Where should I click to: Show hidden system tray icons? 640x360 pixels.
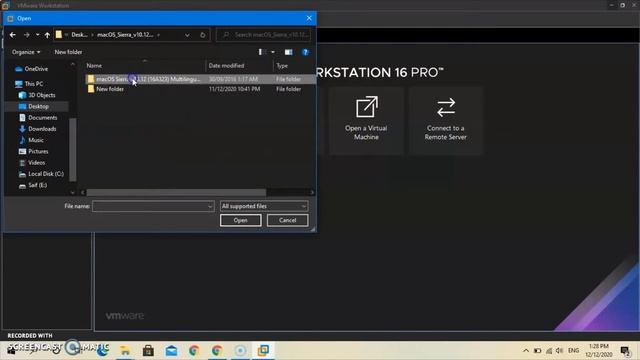point(526,351)
